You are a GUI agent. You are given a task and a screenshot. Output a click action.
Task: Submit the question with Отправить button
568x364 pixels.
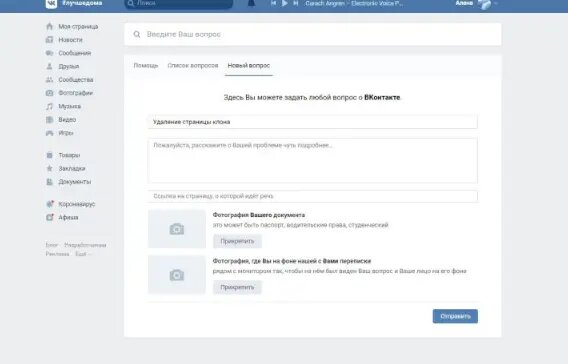455,316
